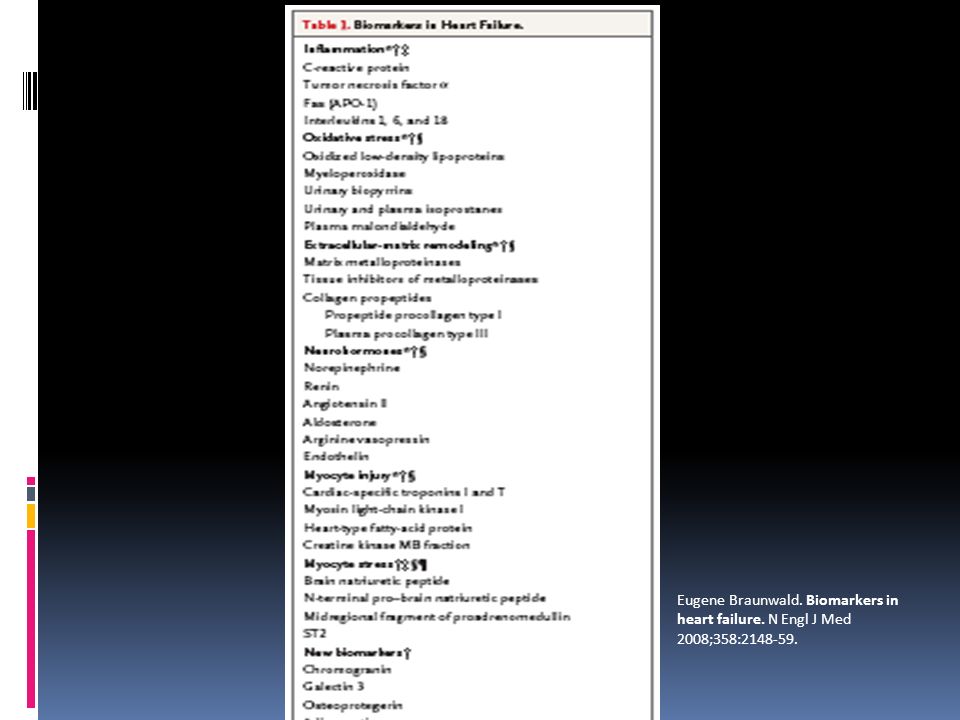Screen dimensions: 960x720
Task: Click 'Matrix metalloproteinases' row
Action: pyautogui.click(x=382, y=262)
